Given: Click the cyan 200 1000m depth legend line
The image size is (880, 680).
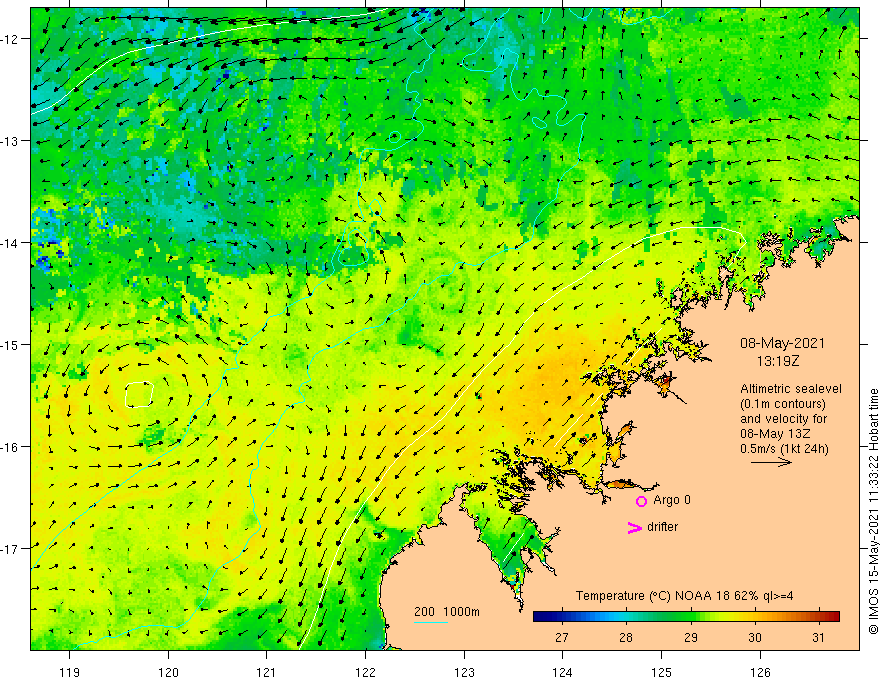Looking at the screenshot, I should pos(430,622).
